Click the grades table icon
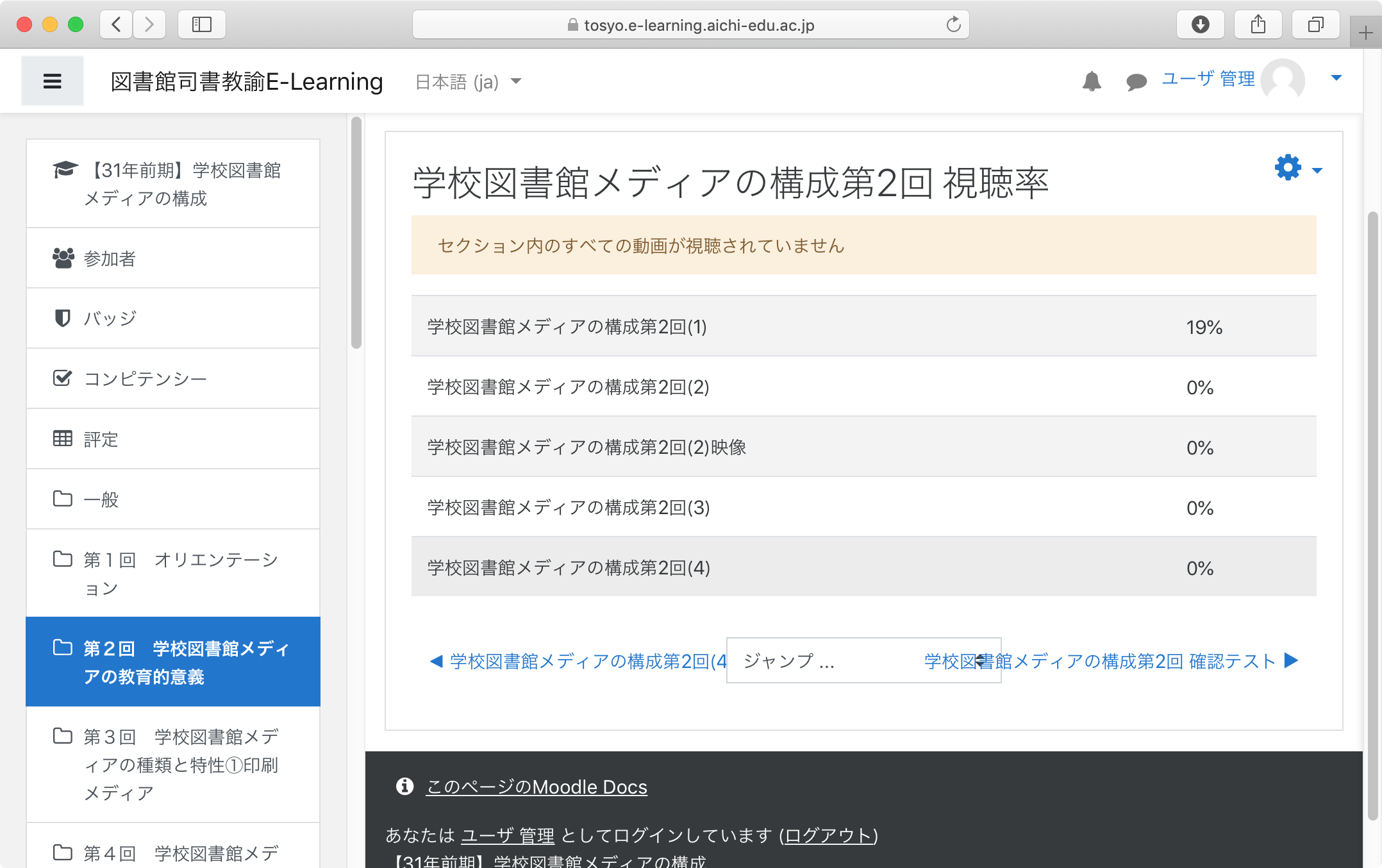The height and width of the screenshot is (868, 1382). click(x=62, y=438)
